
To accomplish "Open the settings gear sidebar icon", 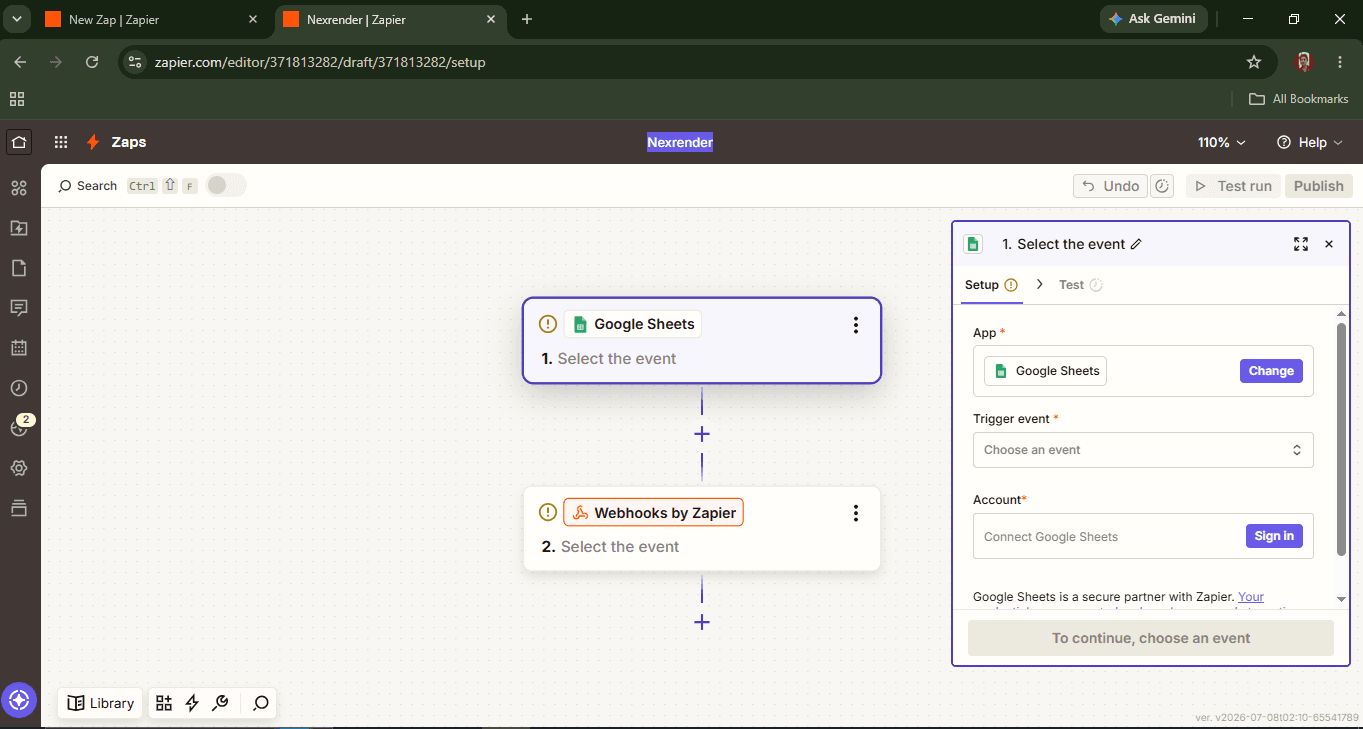I will [x=18, y=468].
